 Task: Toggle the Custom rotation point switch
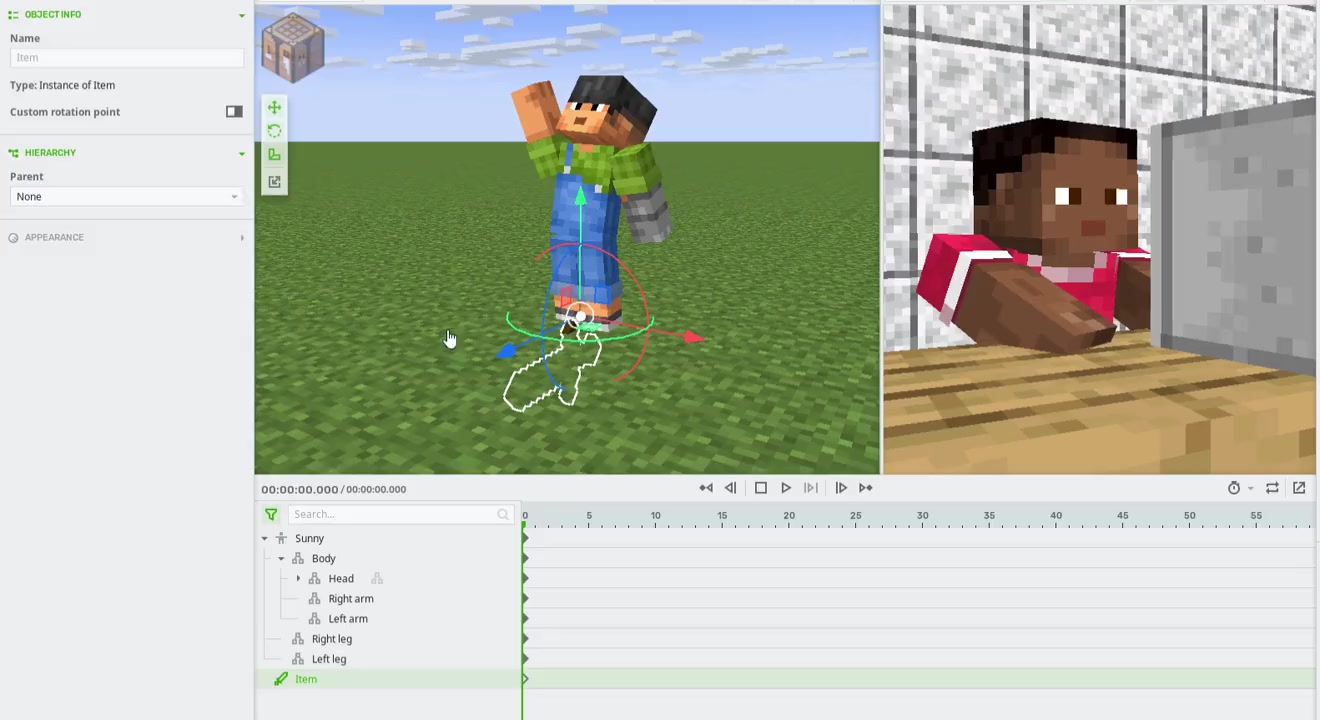pos(234,112)
